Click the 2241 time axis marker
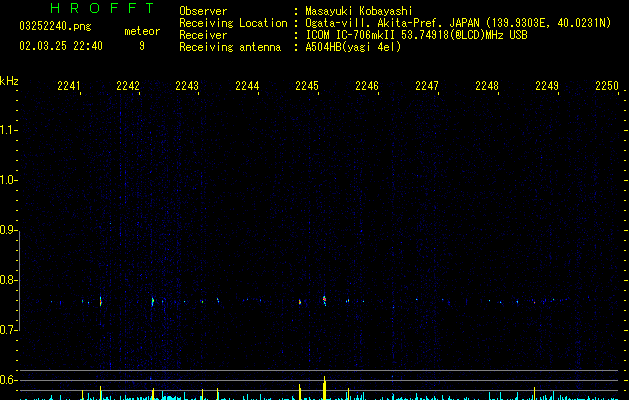The image size is (629, 400). click(69, 86)
